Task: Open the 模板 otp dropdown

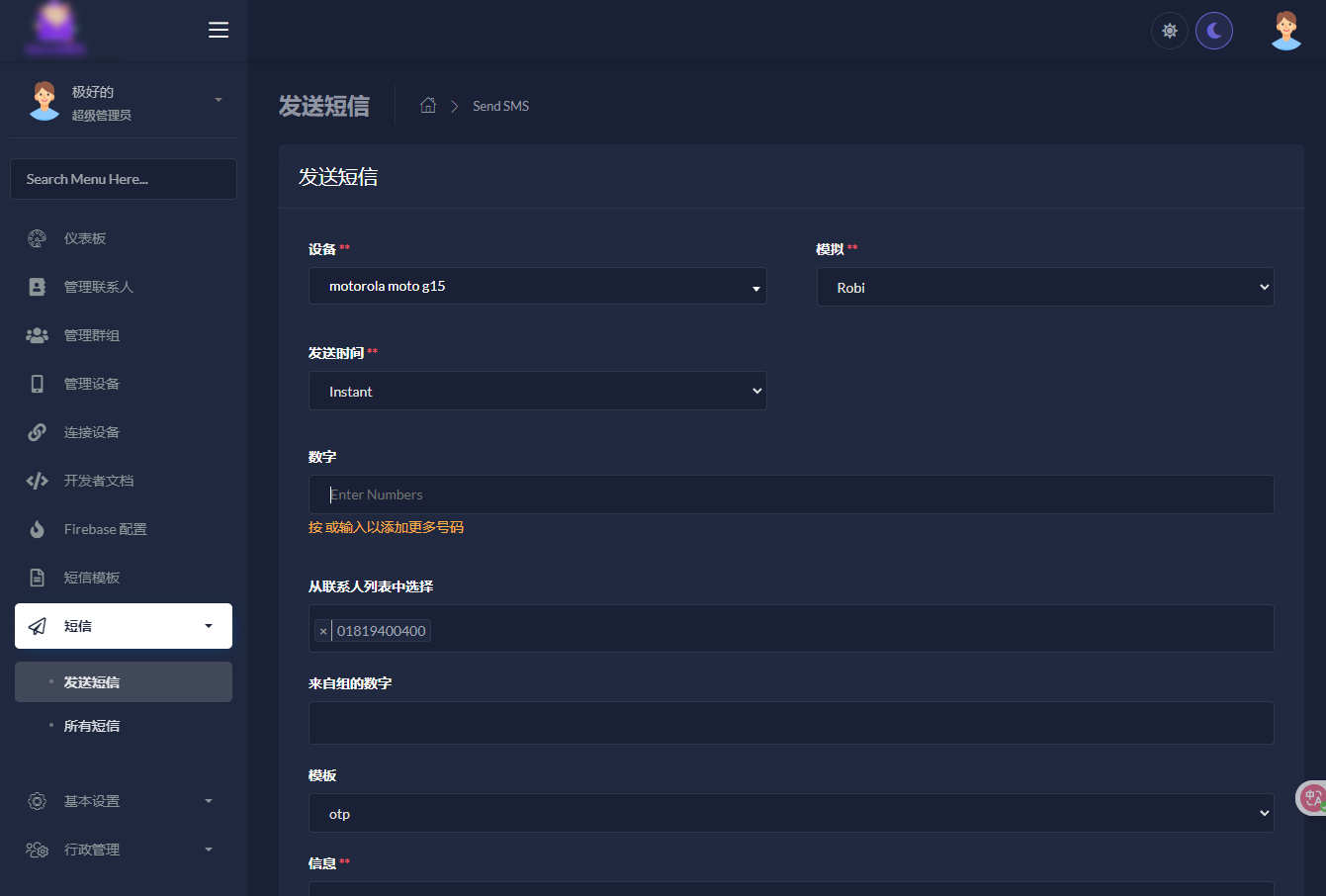Action: pos(791,813)
